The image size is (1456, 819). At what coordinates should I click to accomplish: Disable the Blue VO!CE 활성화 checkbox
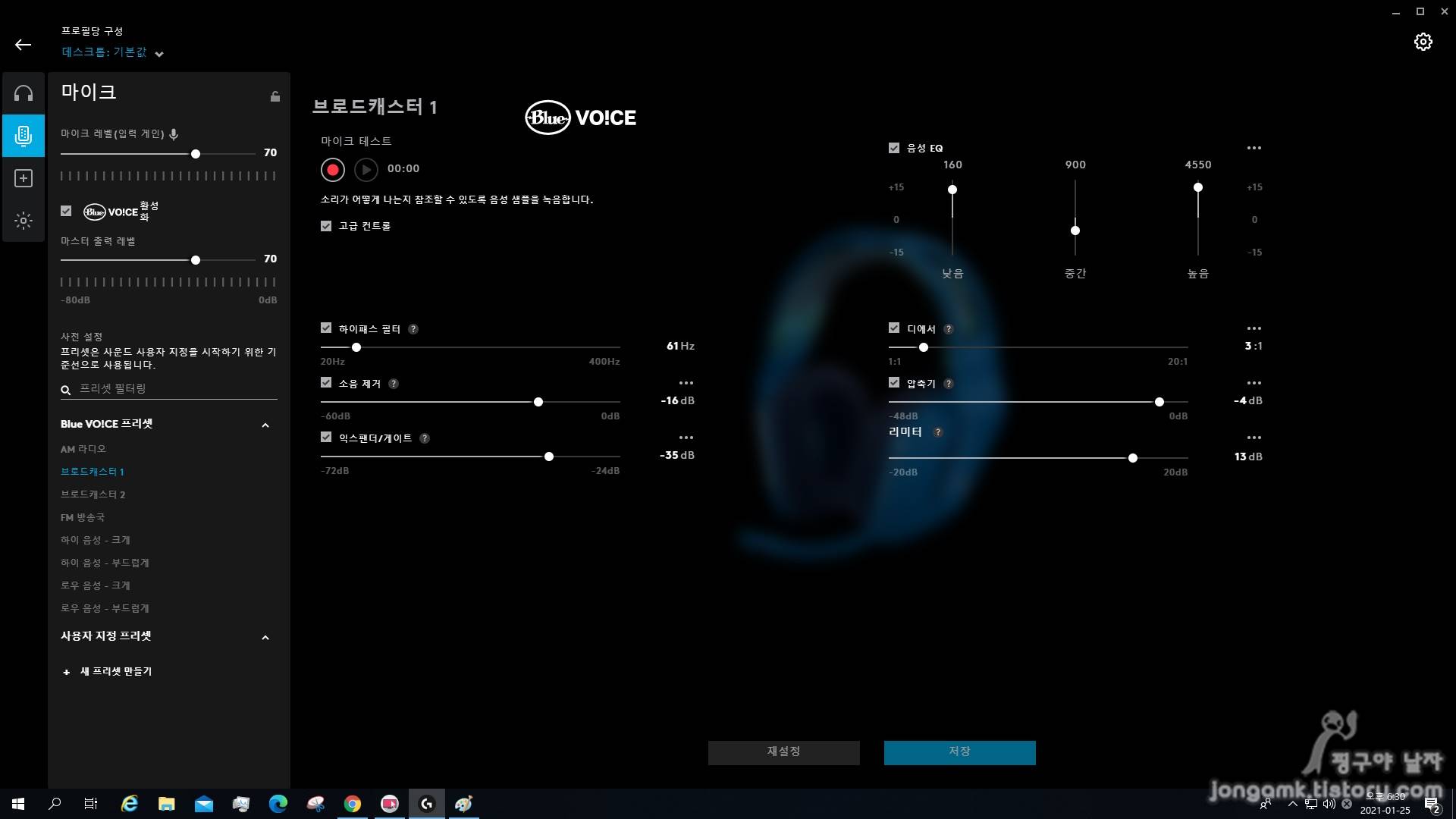point(67,211)
